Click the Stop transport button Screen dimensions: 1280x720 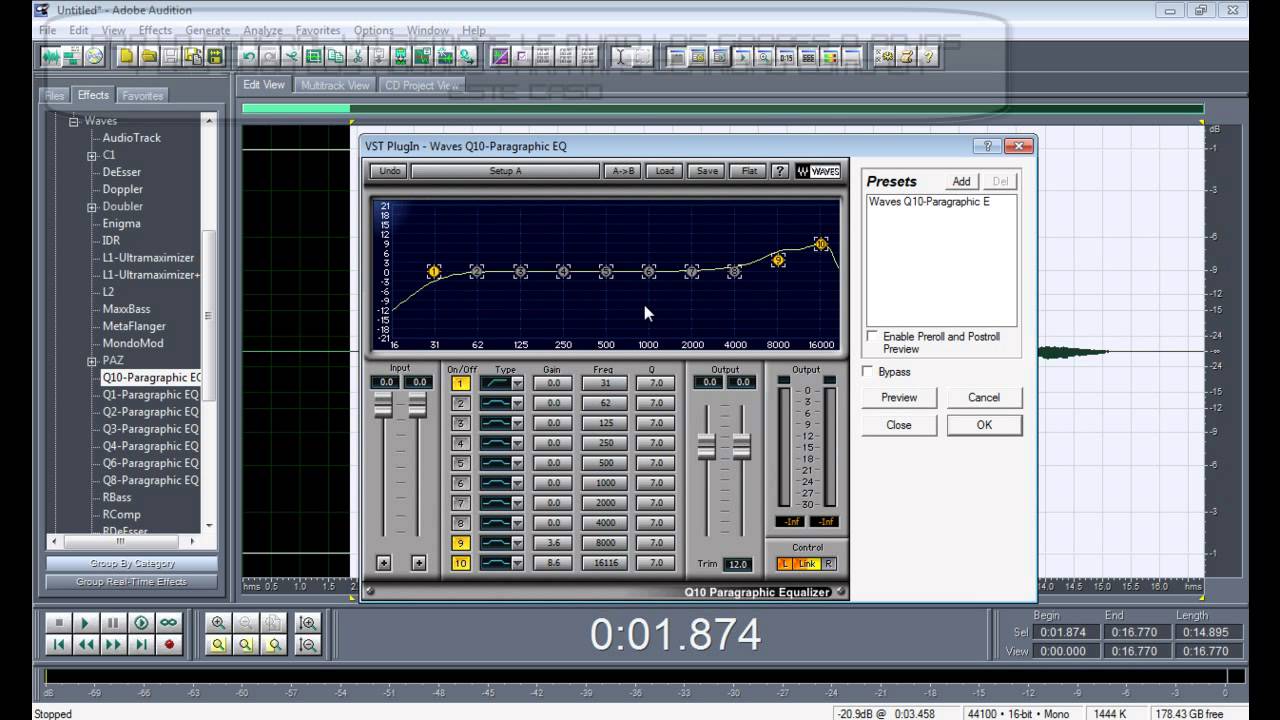[x=59, y=622]
